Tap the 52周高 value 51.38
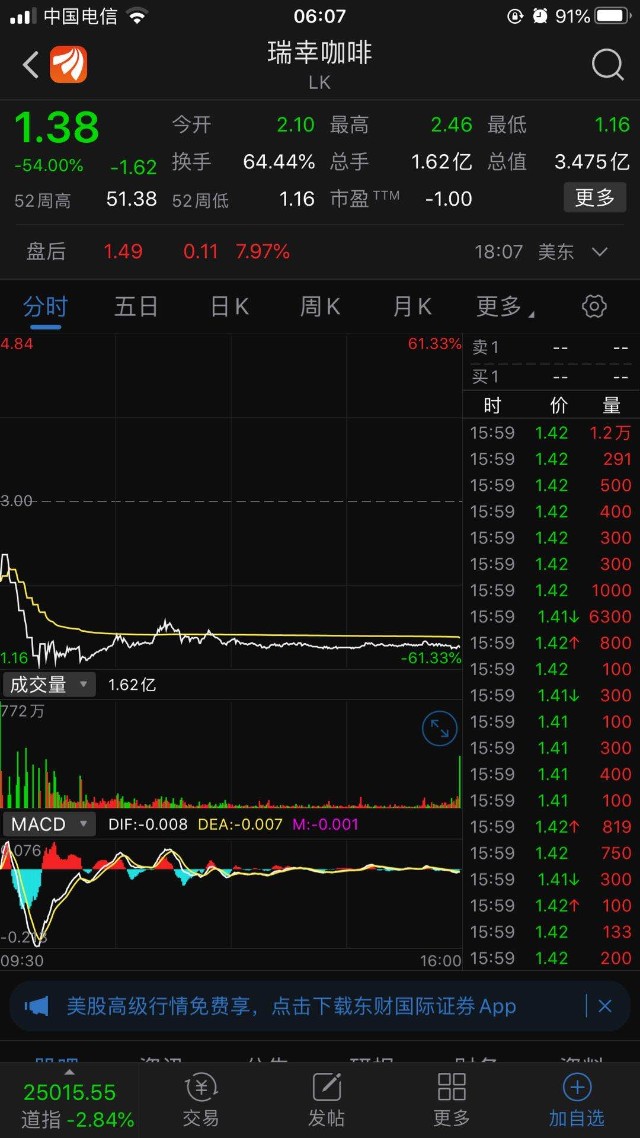 [x=131, y=198]
